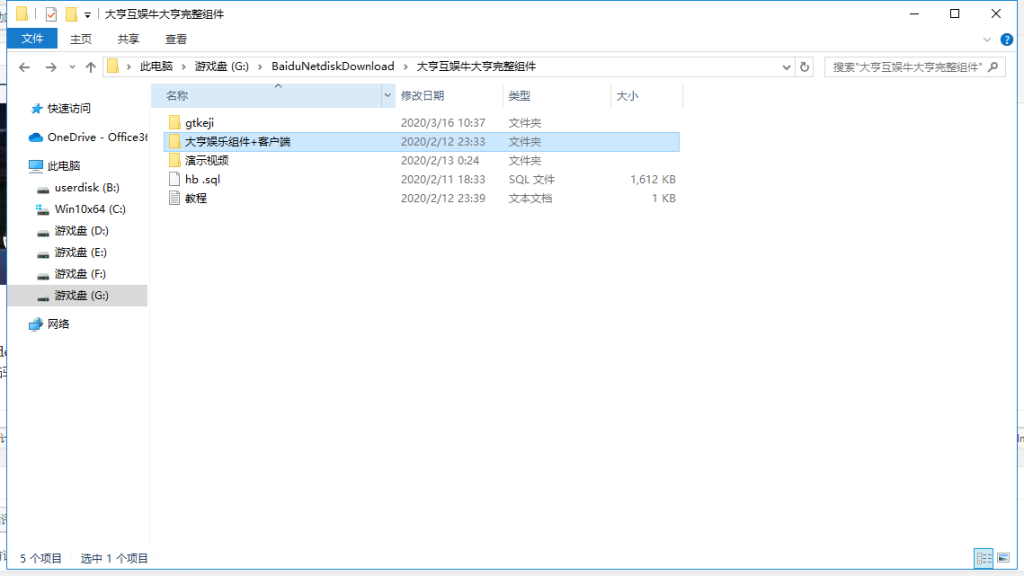This screenshot has width=1024, height=576.
Task: Click 此电脑 in the address breadcrumb
Action: tap(156, 67)
